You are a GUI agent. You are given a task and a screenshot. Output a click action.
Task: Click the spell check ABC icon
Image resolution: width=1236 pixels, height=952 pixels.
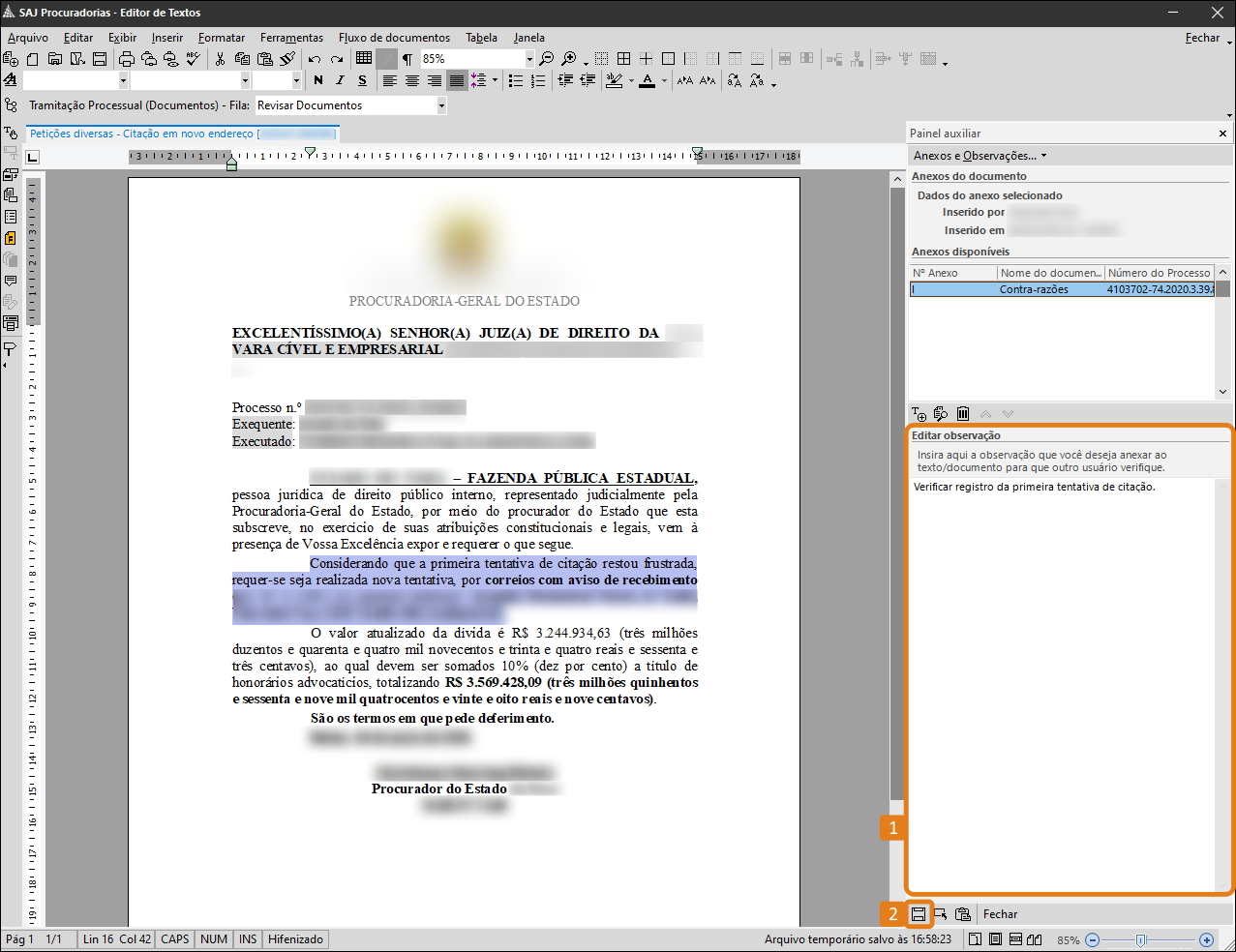pos(194,59)
